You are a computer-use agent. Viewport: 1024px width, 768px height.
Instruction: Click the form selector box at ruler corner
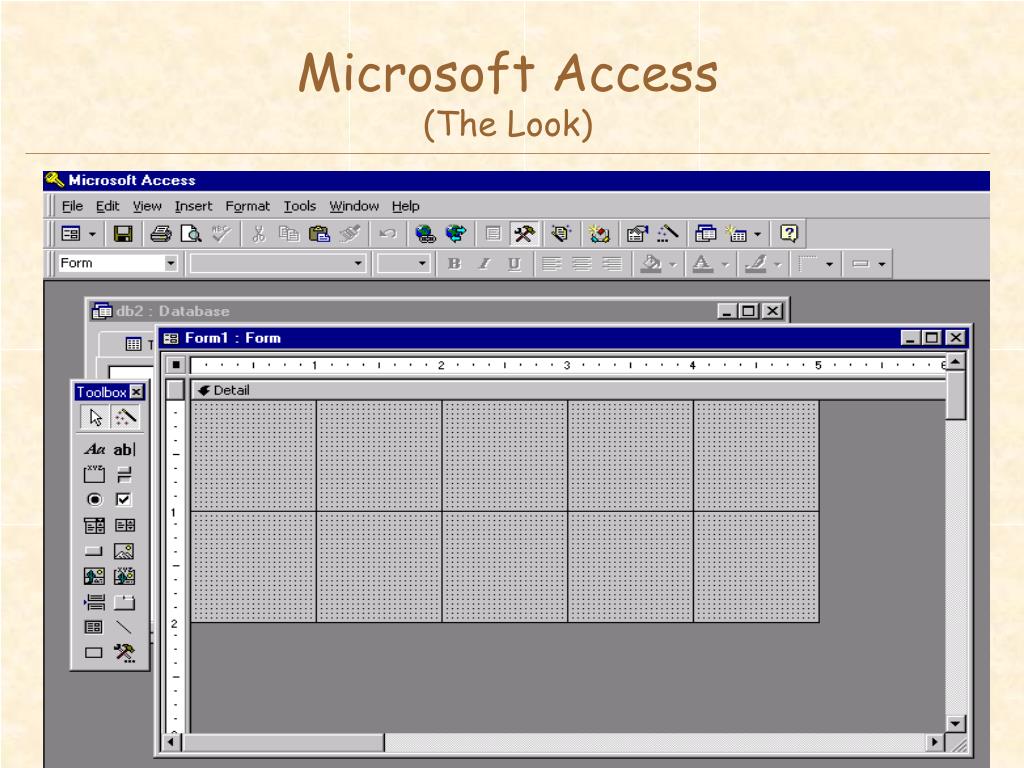pos(176,364)
